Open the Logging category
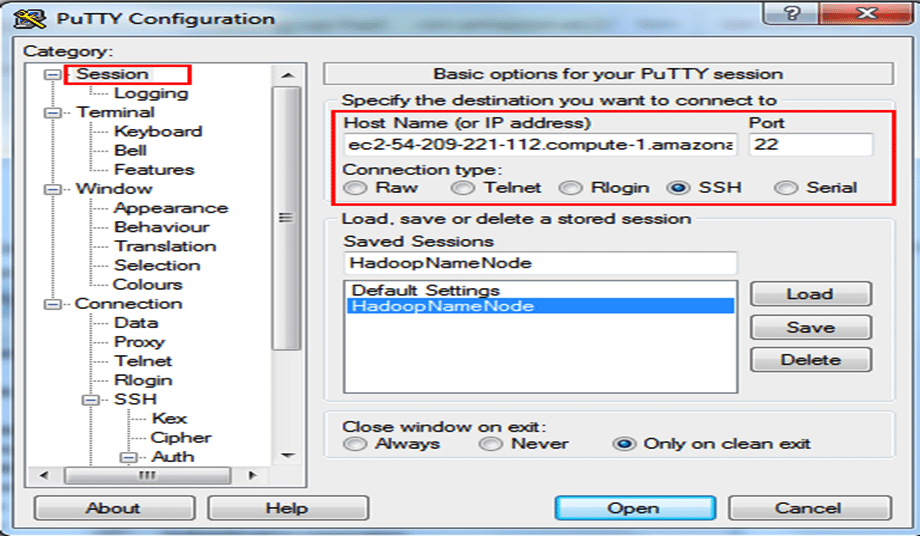 150,93
